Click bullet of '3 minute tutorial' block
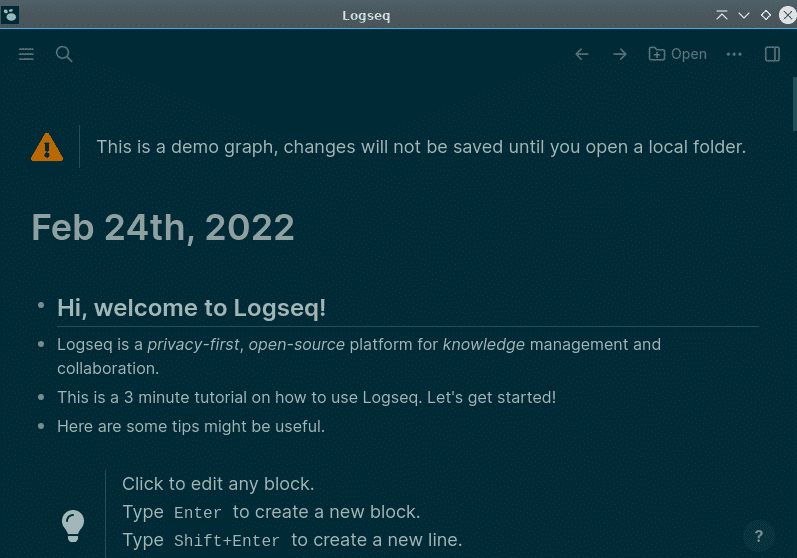This screenshot has width=797, height=558. [x=41, y=397]
